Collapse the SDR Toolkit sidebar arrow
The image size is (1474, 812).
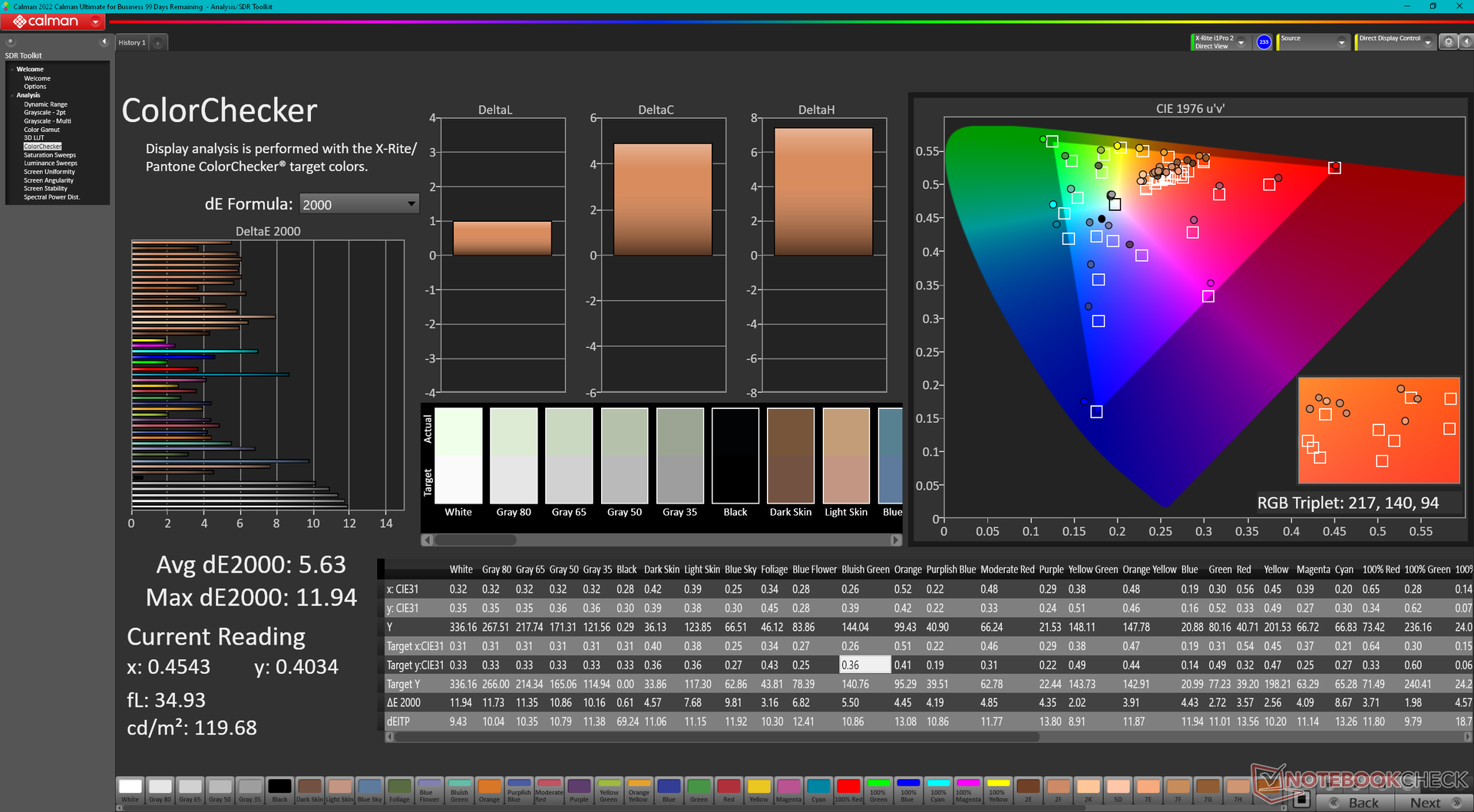click(104, 41)
